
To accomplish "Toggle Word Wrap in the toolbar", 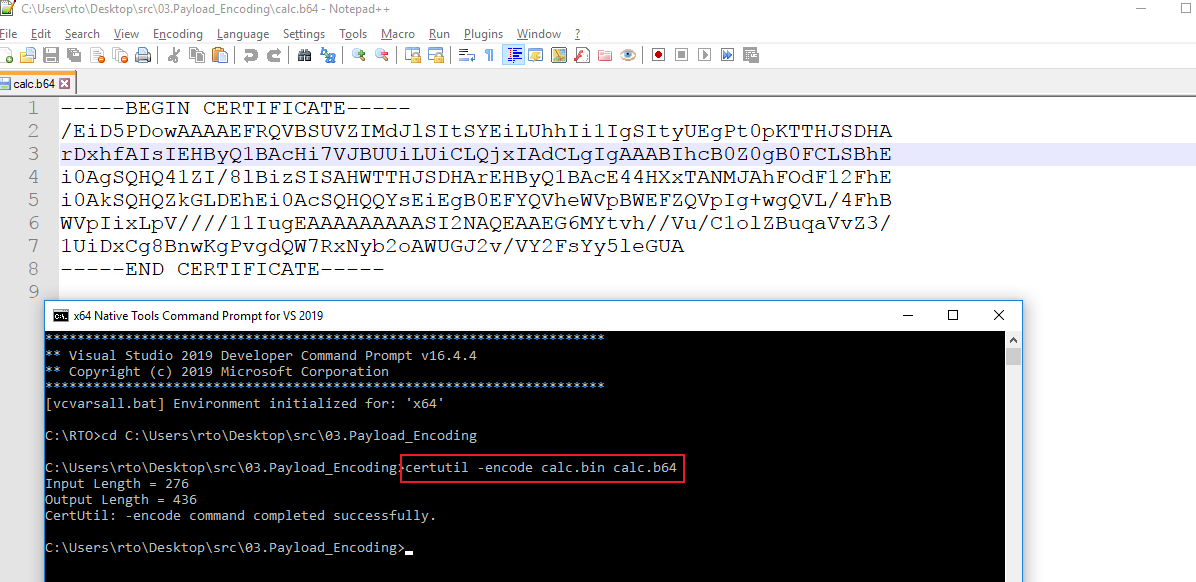I will (x=466, y=56).
